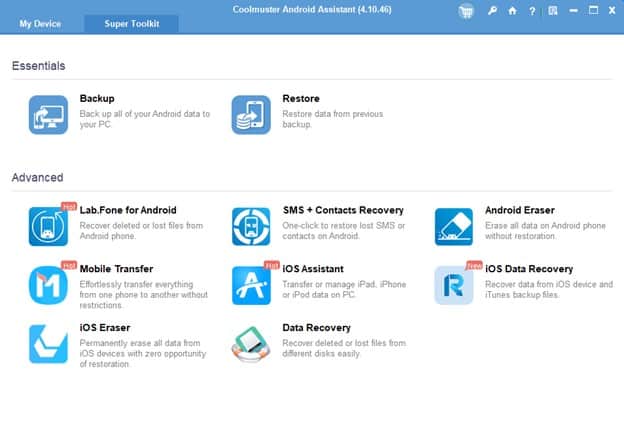Open the shopping cart purchase icon
Viewport: 624px width, 429px height.
pos(466,11)
